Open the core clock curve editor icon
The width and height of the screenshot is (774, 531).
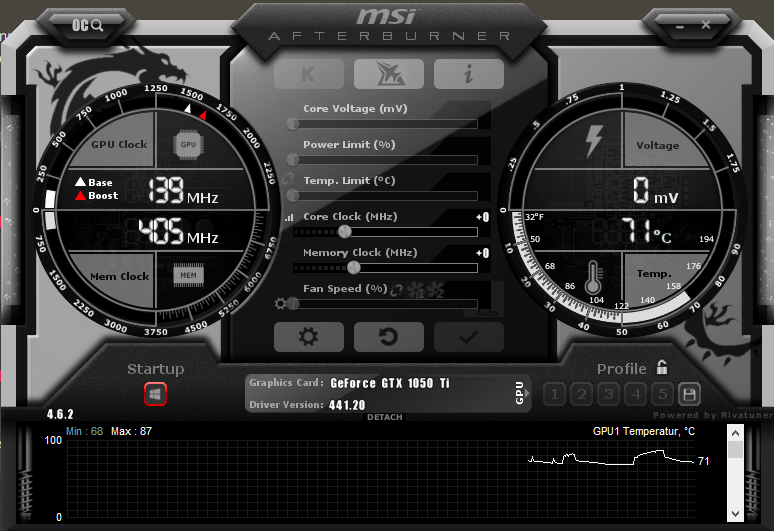[289, 217]
